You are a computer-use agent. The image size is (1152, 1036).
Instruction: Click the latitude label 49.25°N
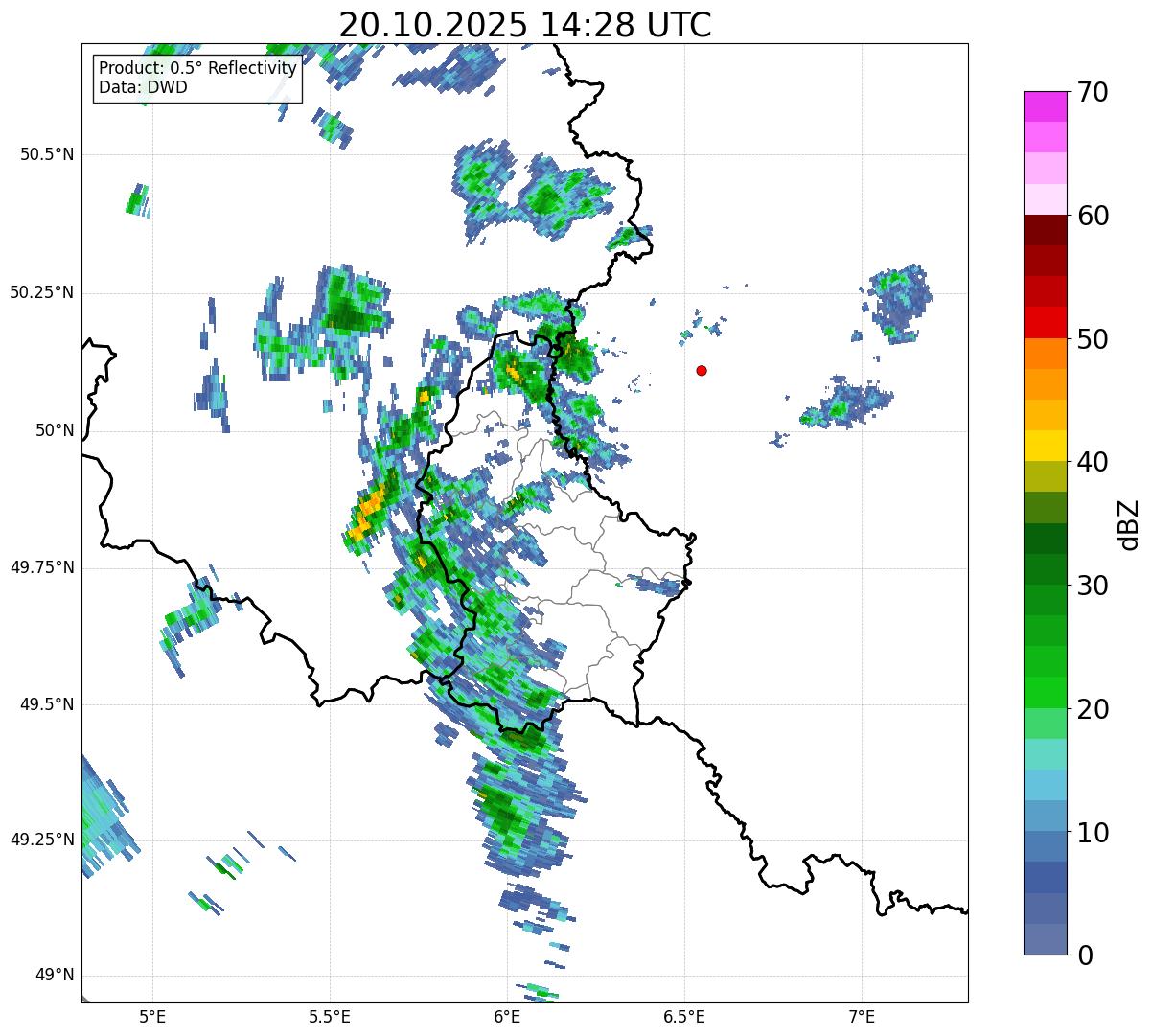(42, 840)
